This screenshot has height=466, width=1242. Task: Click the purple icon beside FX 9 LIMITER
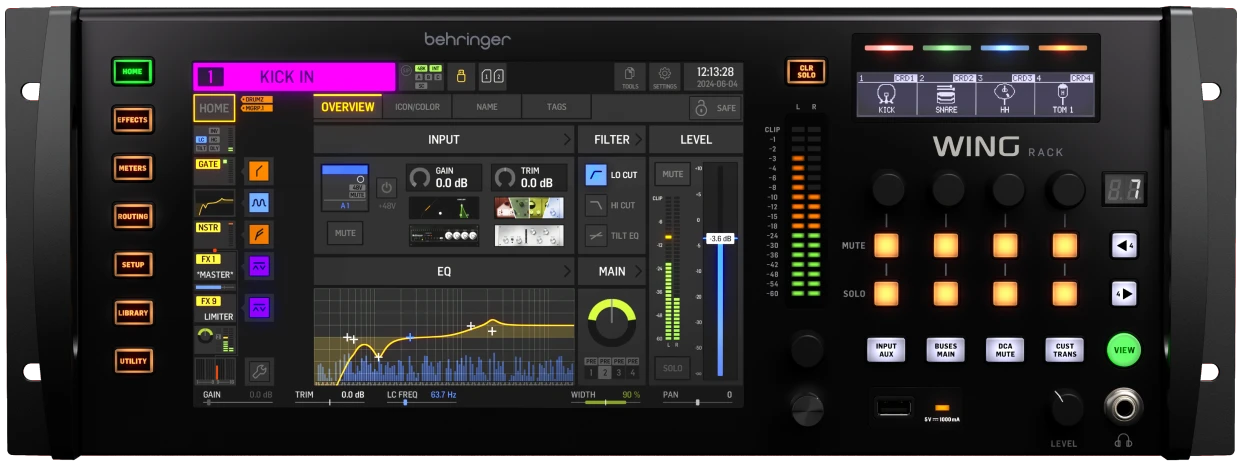(x=259, y=306)
